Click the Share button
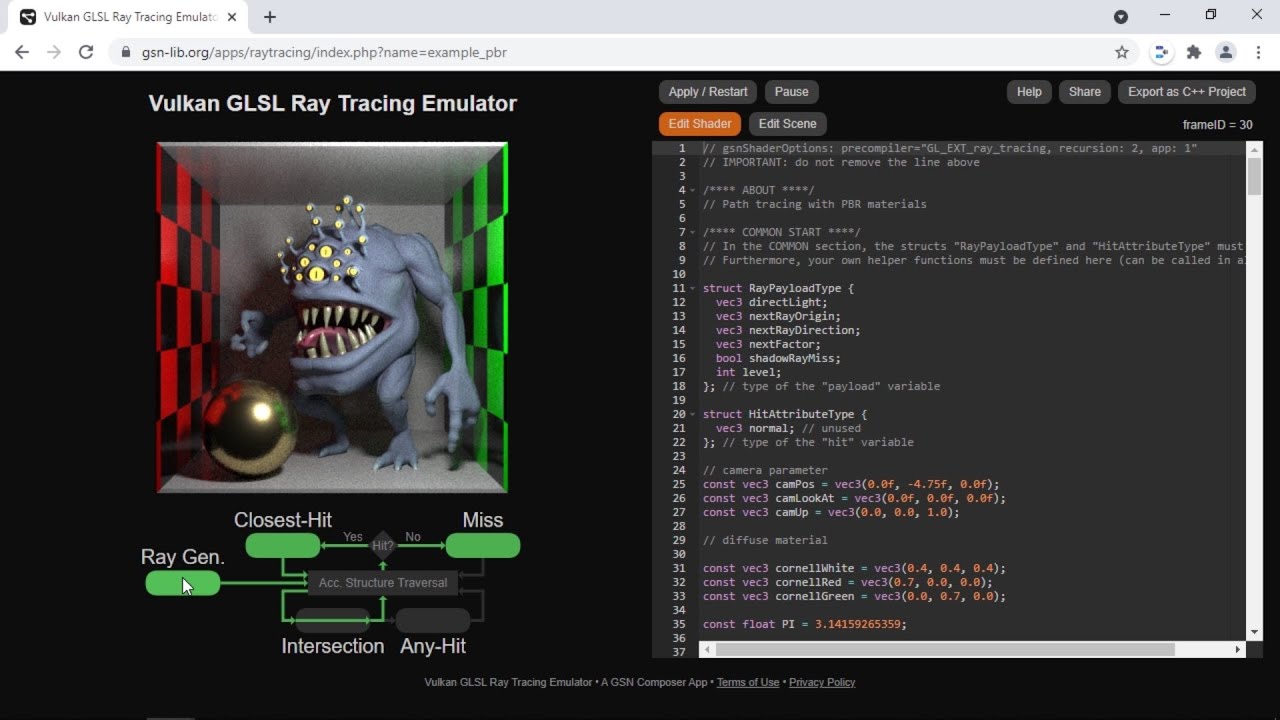The image size is (1280, 720). pos(1084,92)
